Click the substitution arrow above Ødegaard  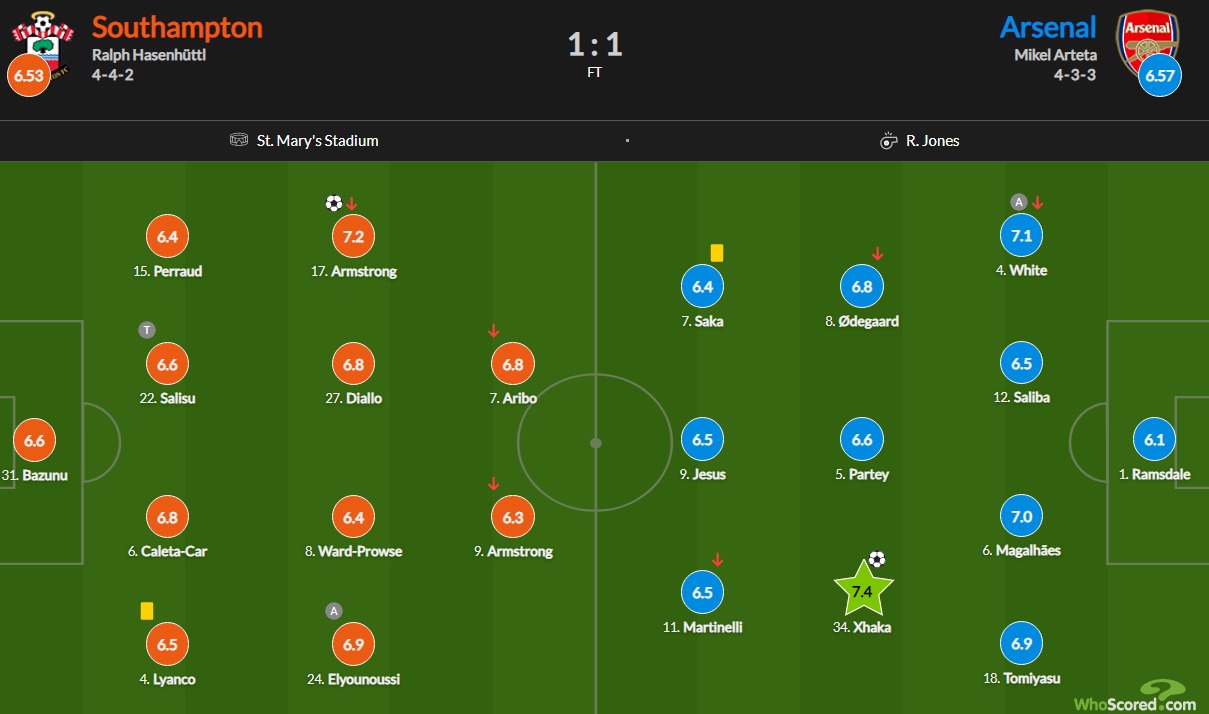tap(877, 254)
